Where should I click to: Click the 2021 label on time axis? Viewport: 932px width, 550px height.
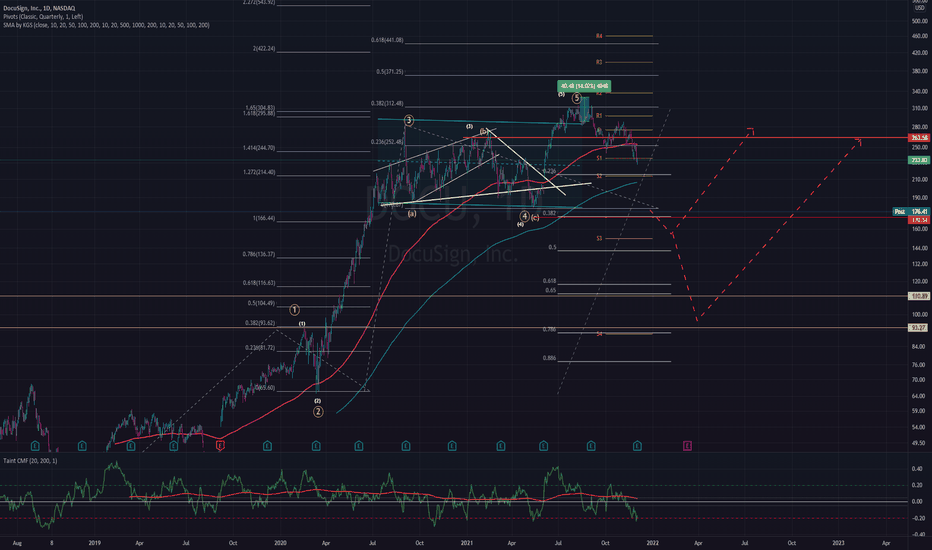[467, 543]
